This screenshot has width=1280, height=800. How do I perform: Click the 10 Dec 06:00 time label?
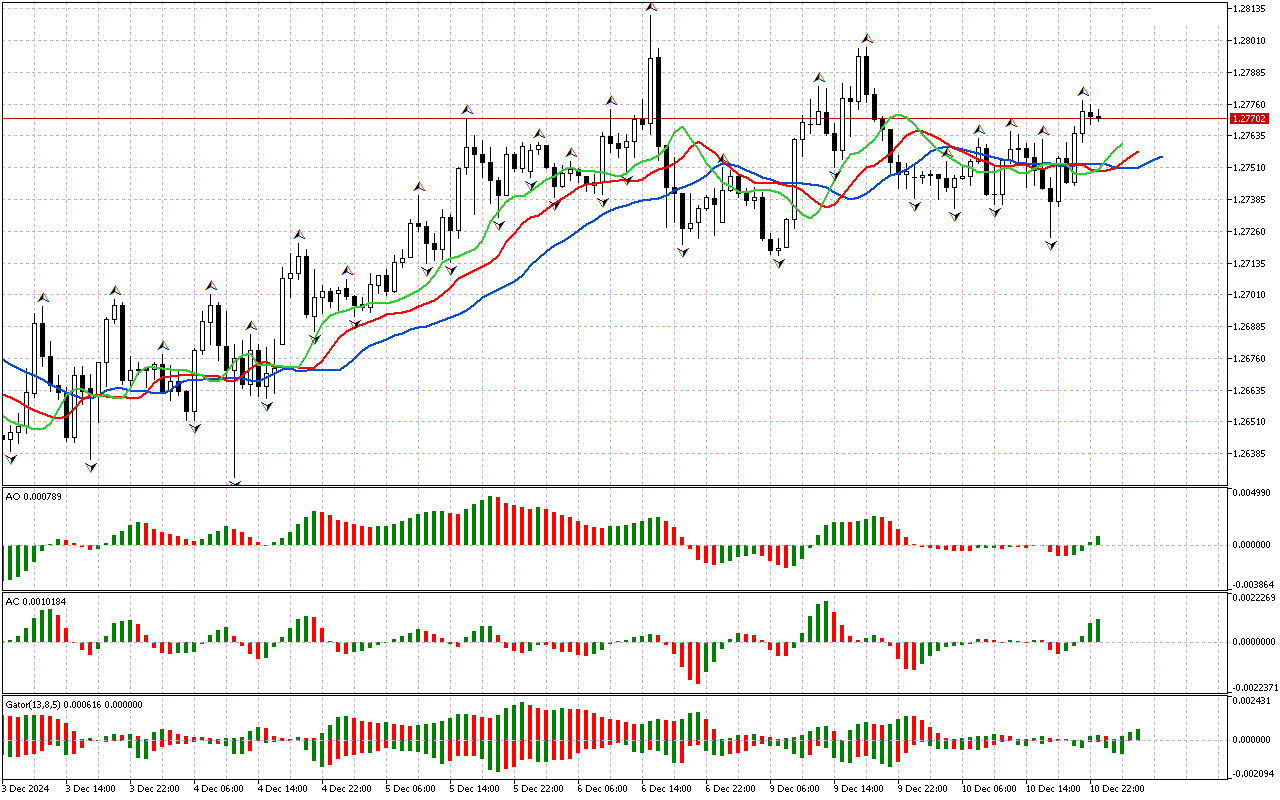(x=990, y=788)
